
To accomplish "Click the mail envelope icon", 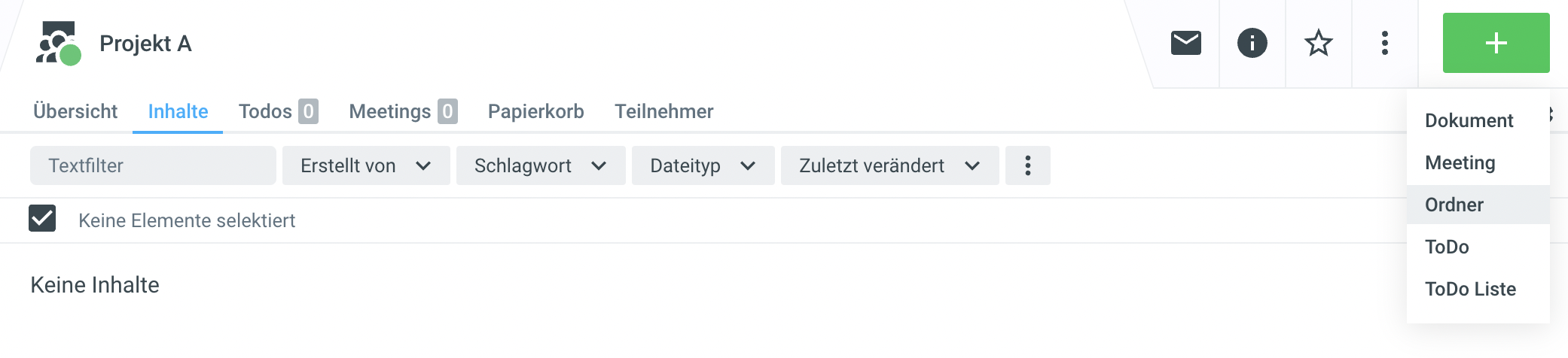I will point(1185,43).
